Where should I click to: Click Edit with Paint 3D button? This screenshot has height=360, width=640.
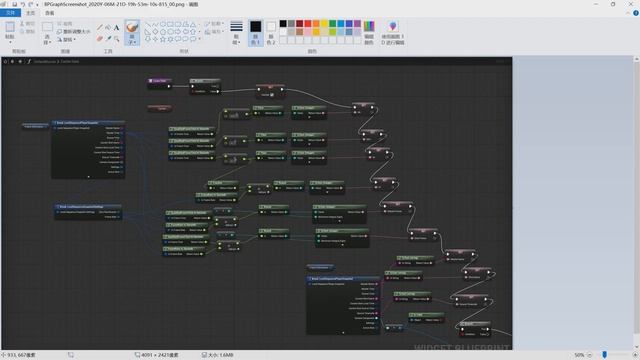393,32
